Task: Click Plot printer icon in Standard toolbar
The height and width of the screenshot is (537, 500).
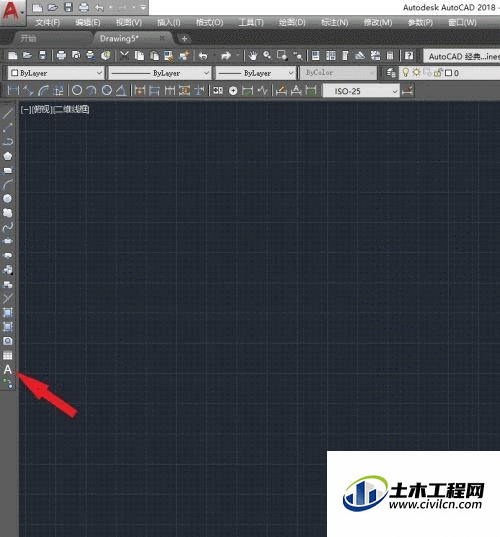Action: click(x=61, y=55)
